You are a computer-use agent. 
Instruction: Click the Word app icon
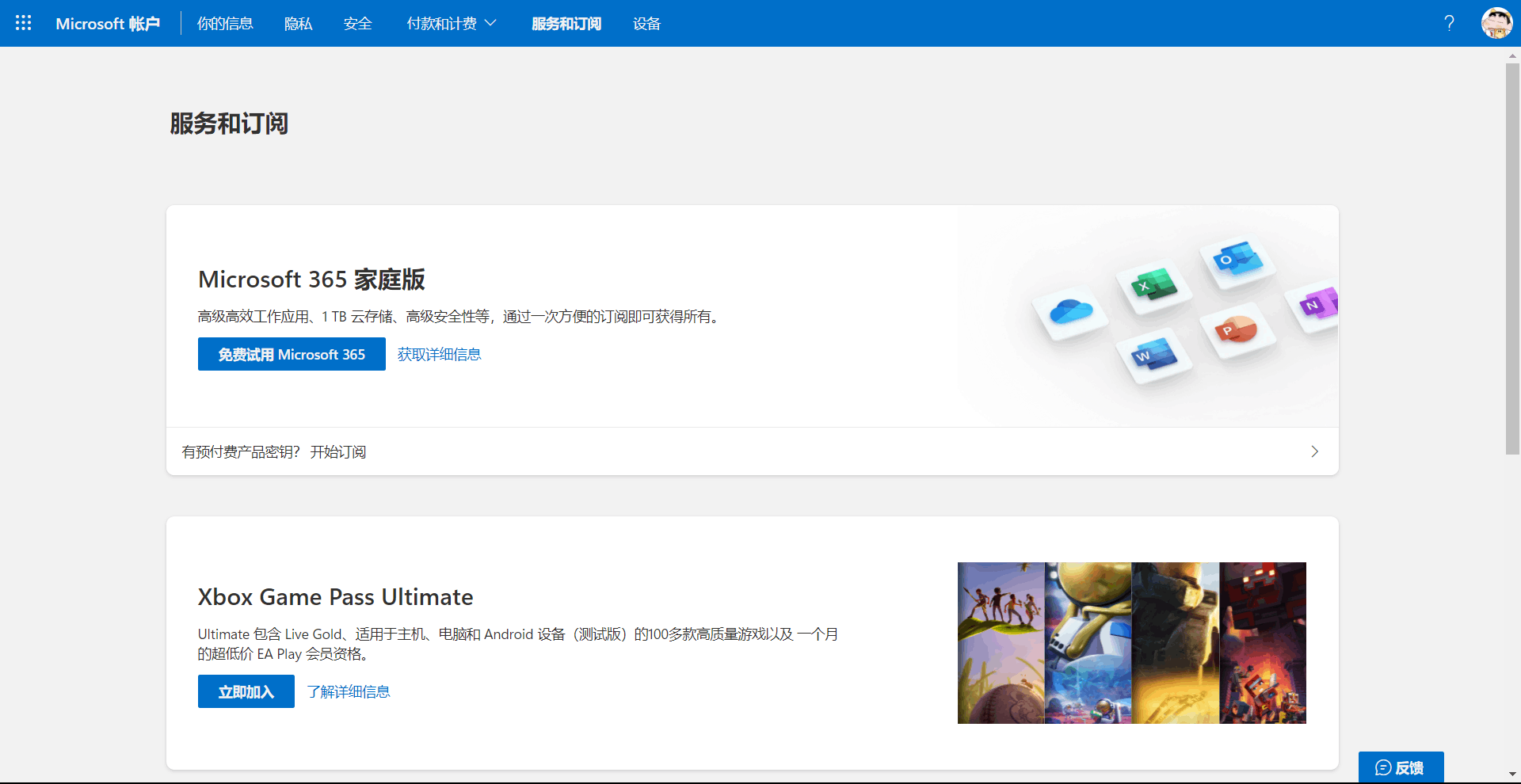pyautogui.click(x=1154, y=355)
